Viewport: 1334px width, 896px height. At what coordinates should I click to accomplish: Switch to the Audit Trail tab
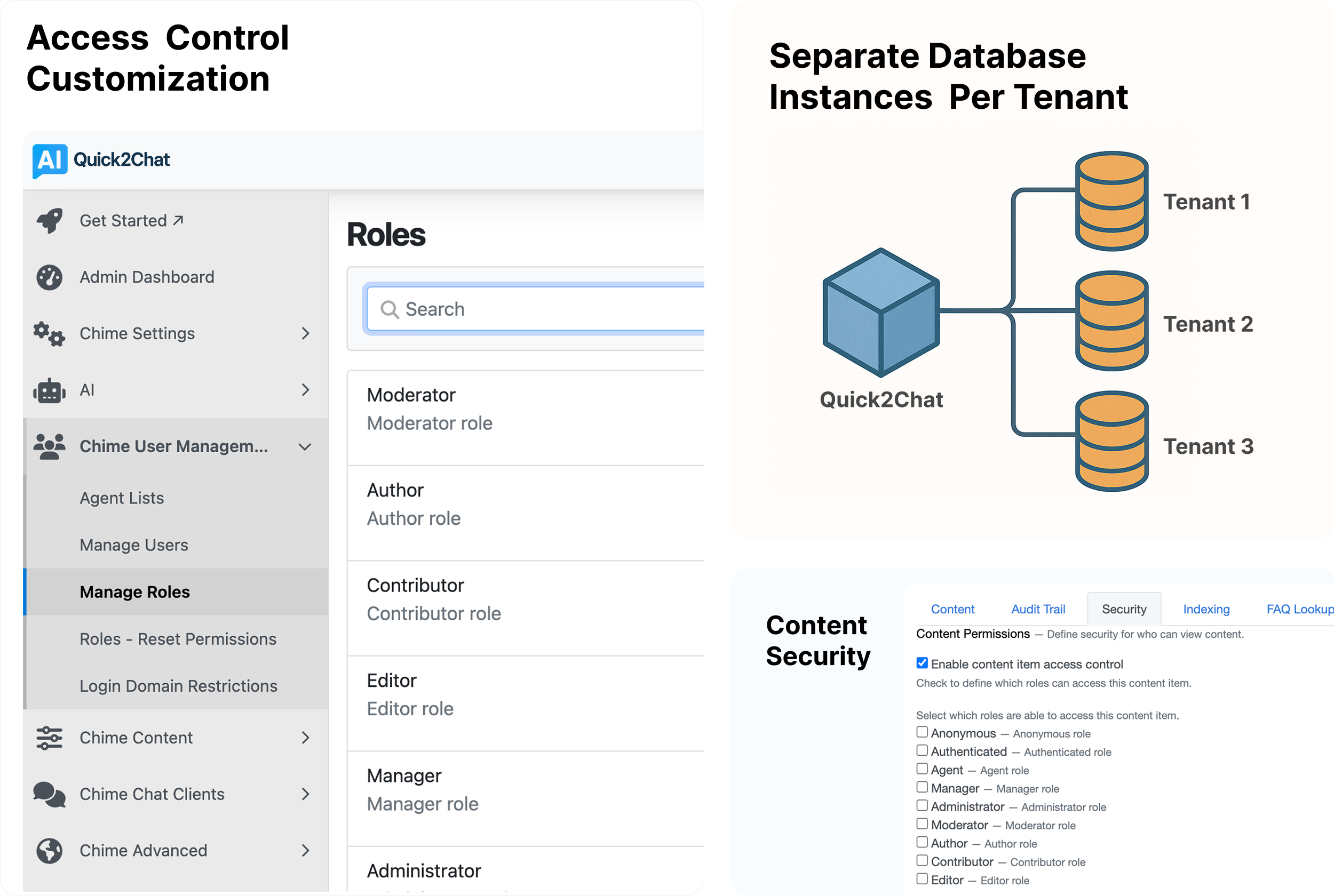tap(1038, 609)
